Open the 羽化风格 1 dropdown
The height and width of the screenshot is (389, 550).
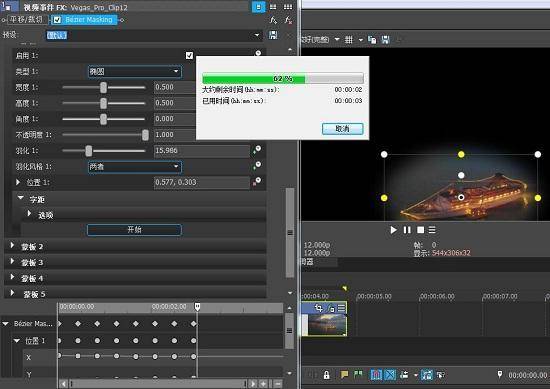135,167
